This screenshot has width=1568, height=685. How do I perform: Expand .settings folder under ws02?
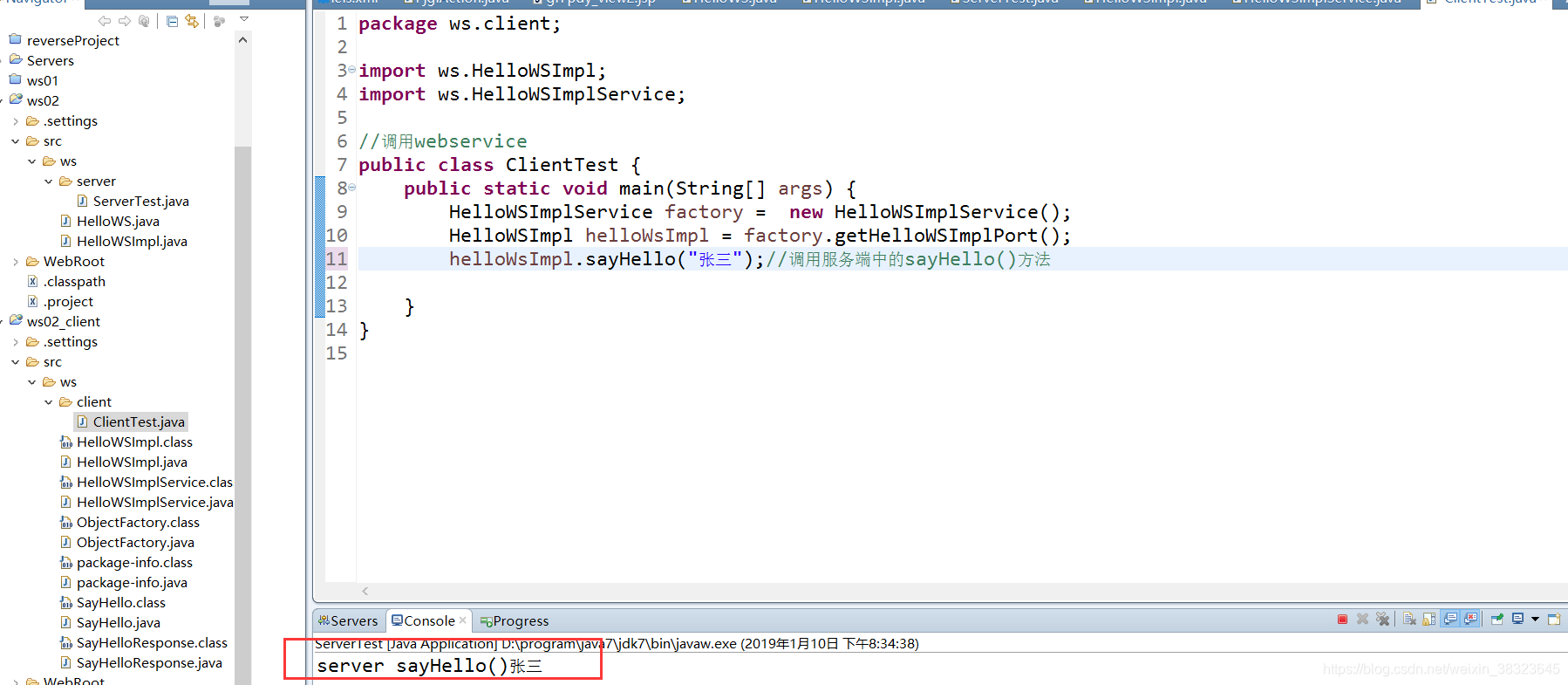pos(16,121)
